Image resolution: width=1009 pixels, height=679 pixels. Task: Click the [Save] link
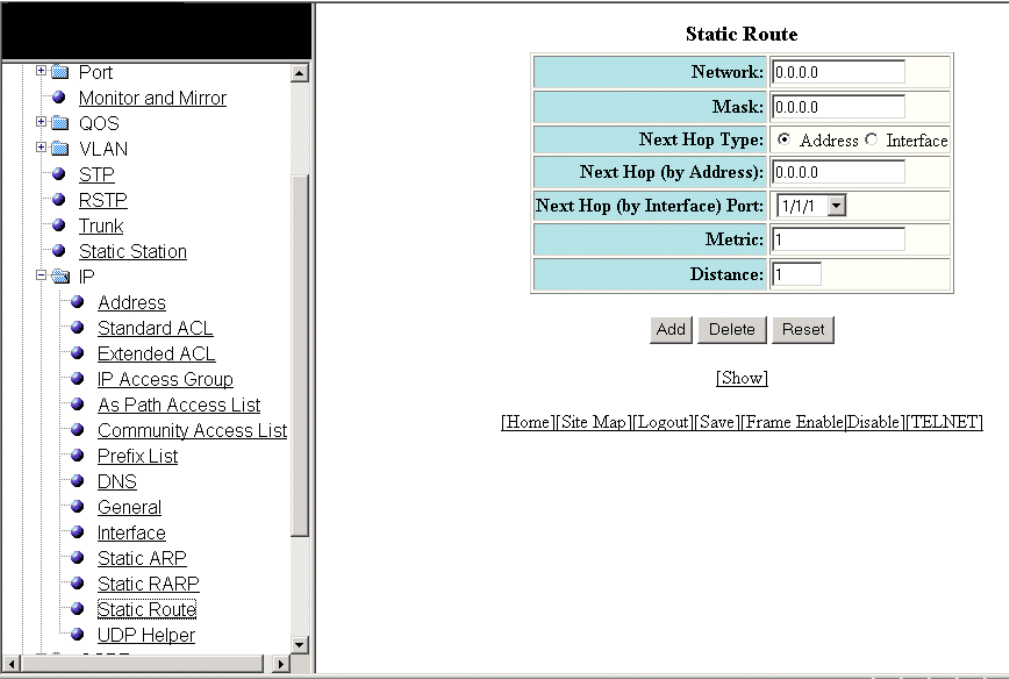click(x=717, y=422)
